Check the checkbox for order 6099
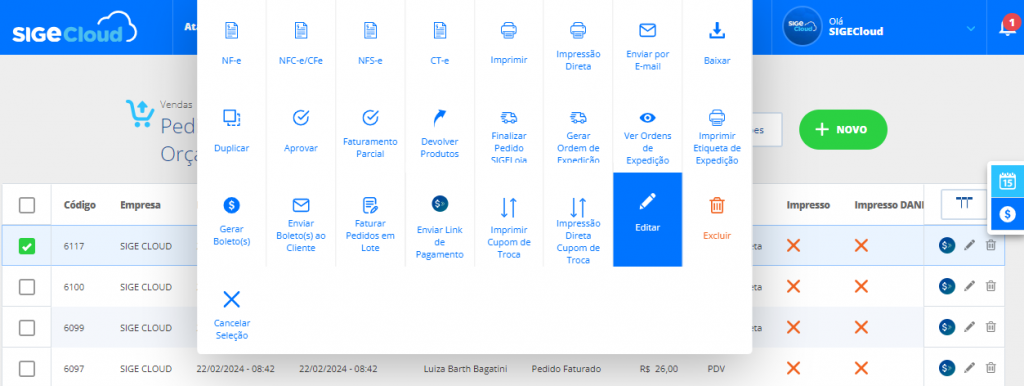Screen dimensions: 1024x386 (x=27, y=327)
